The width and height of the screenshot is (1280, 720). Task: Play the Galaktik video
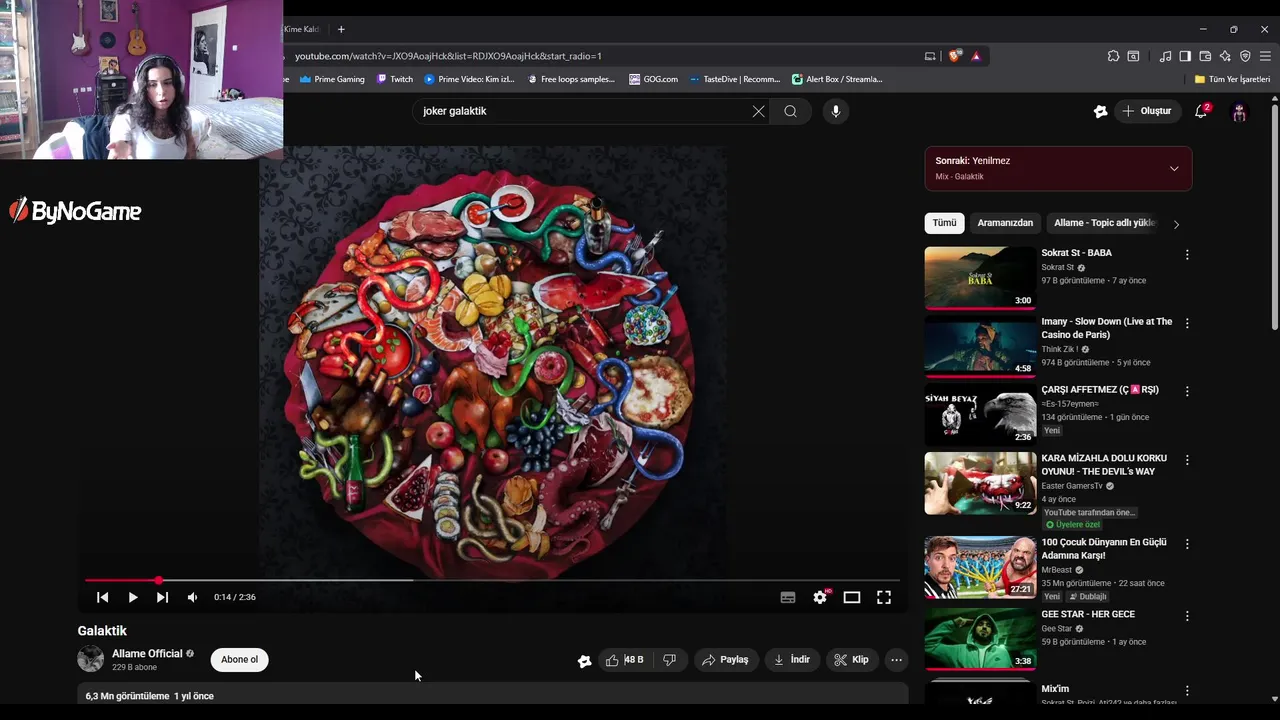point(132,597)
